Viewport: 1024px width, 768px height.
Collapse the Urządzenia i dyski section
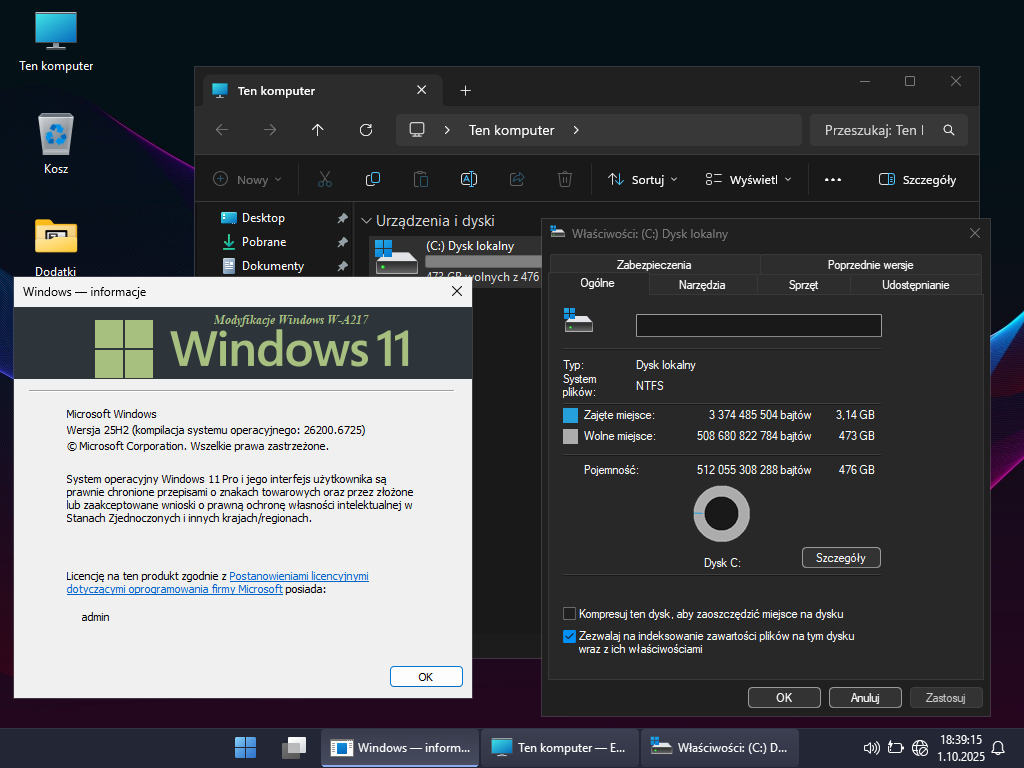point(367,221)
